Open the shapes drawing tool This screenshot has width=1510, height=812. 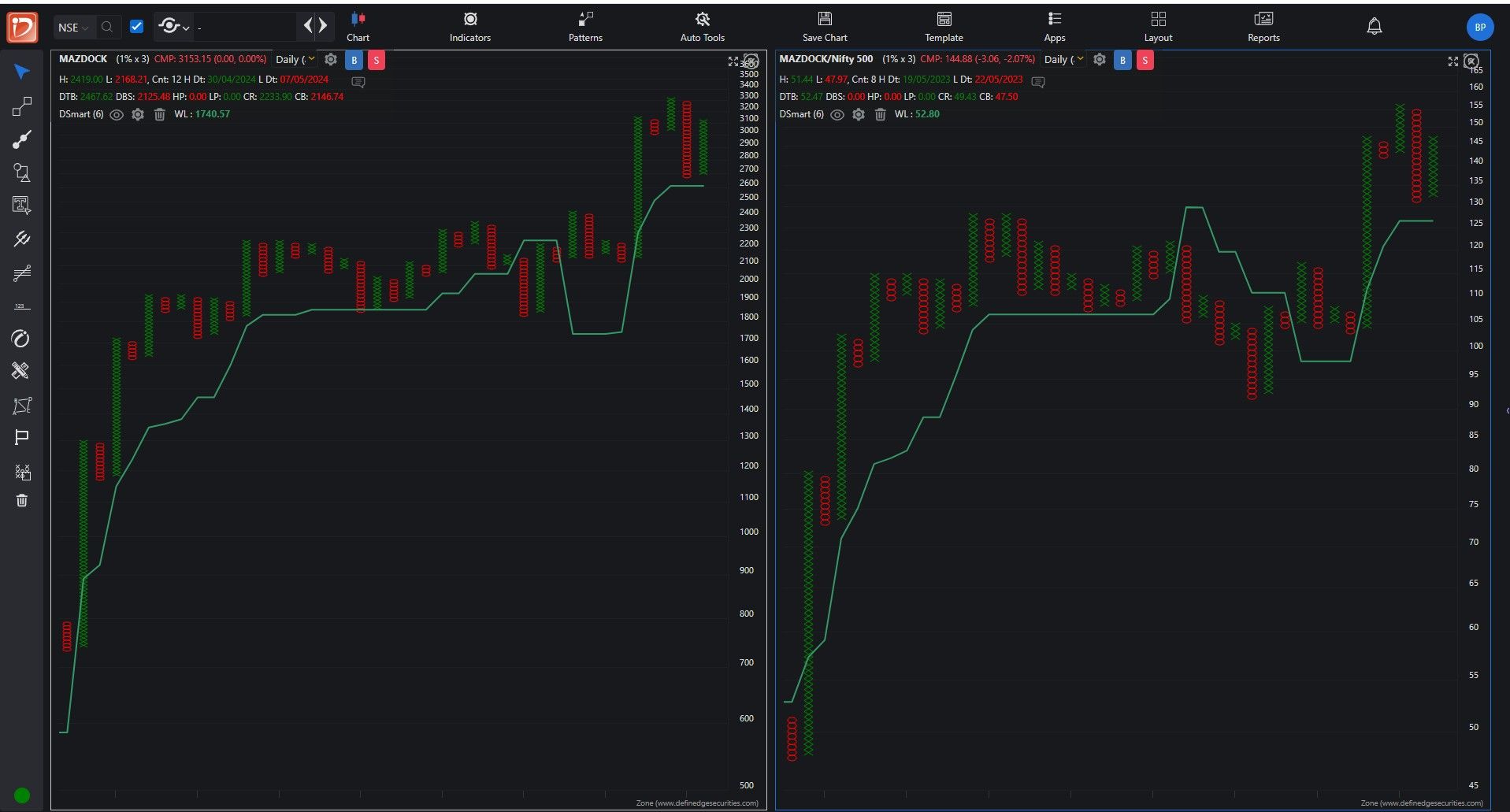tap(22, 172)
